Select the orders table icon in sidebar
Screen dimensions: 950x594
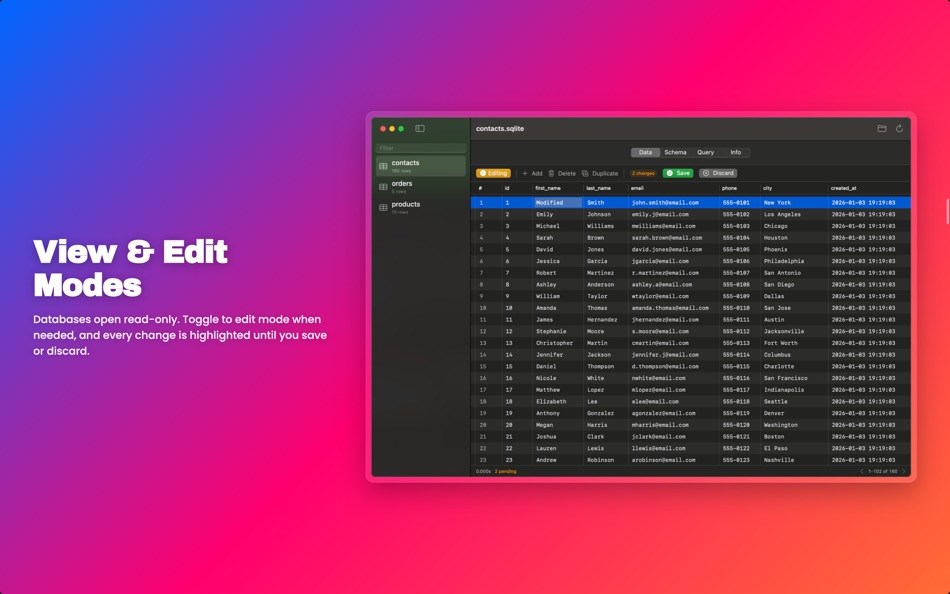[x=383, y=185]
